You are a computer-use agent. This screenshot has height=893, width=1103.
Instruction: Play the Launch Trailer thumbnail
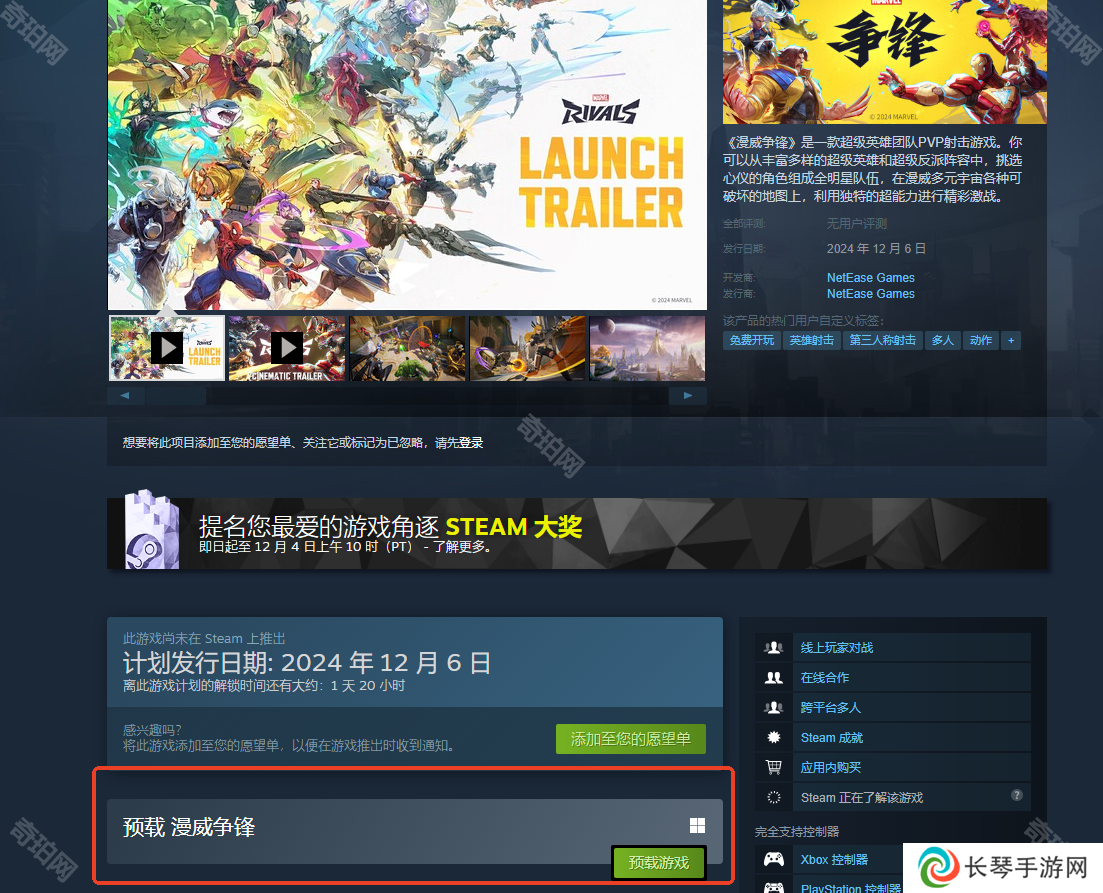coord(167,348)
